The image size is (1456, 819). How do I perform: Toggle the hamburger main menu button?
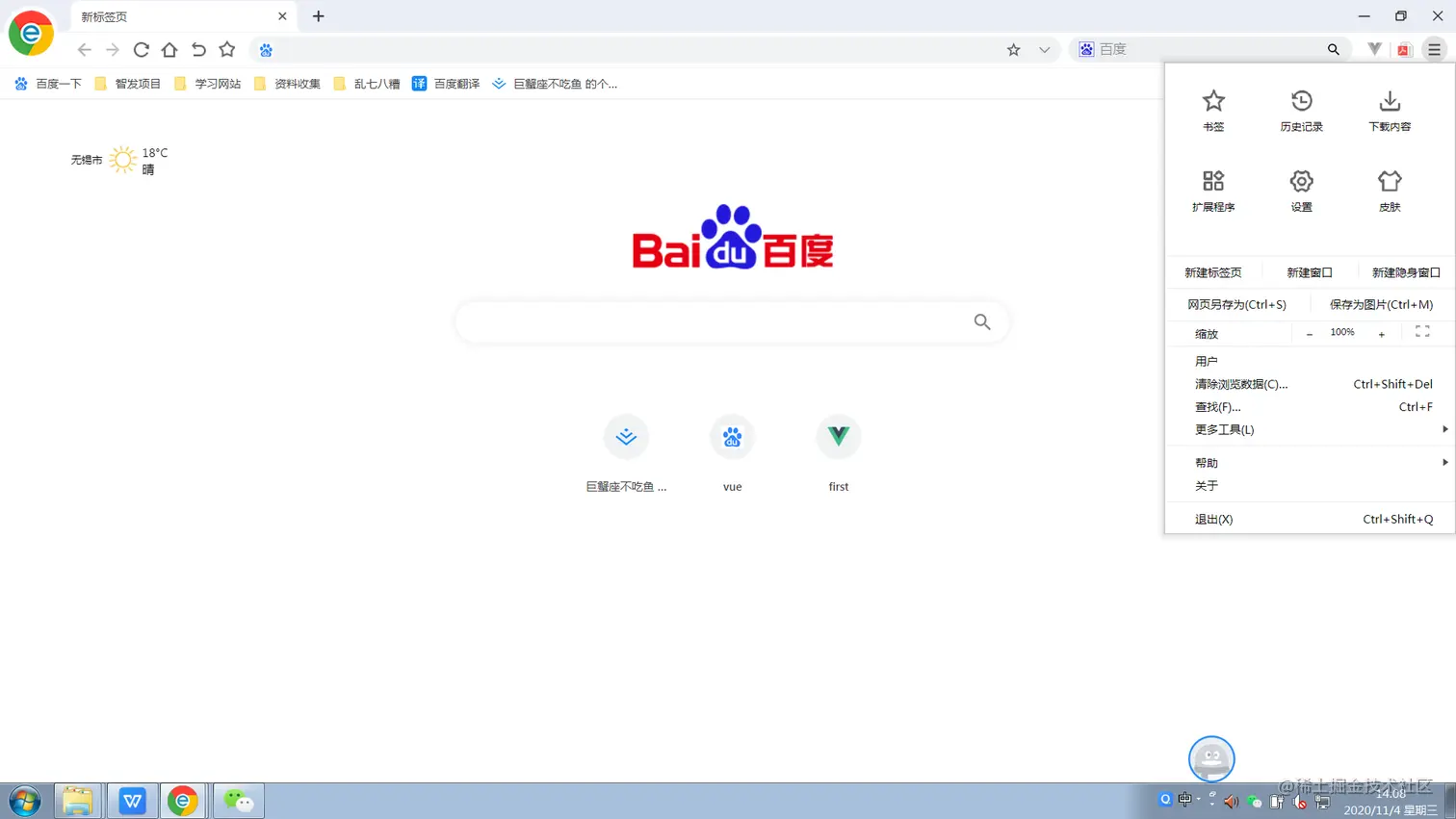(x=1435, y=50)
